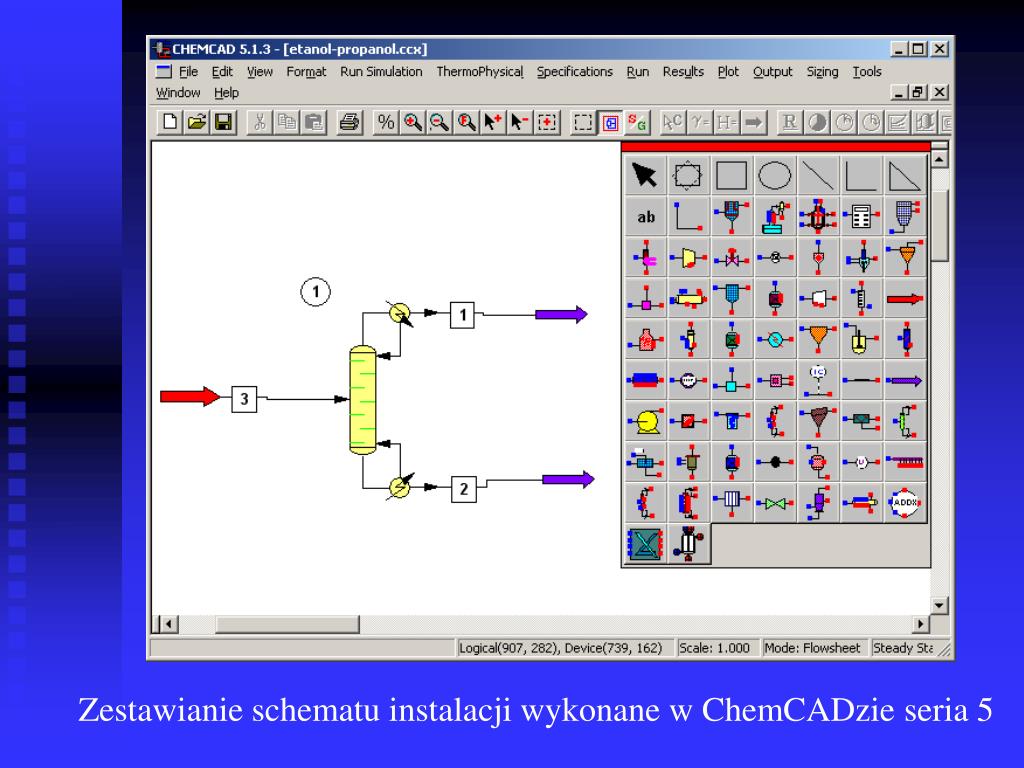Click the arrow with plus sign icon
Screen dimensions: 1024x768
tap(492, 122)
